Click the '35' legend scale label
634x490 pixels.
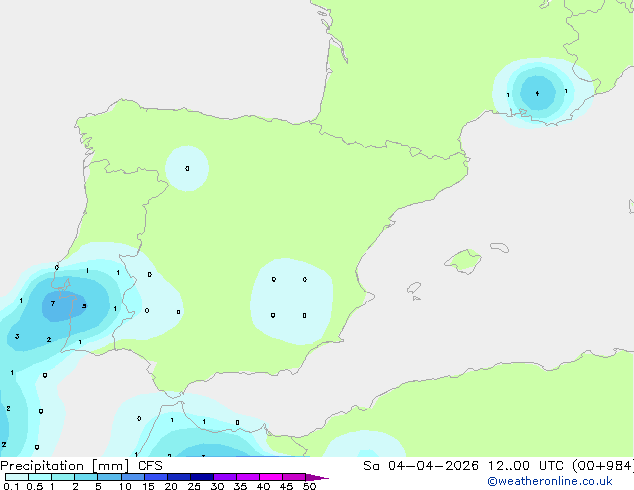[x=240, y=486]
